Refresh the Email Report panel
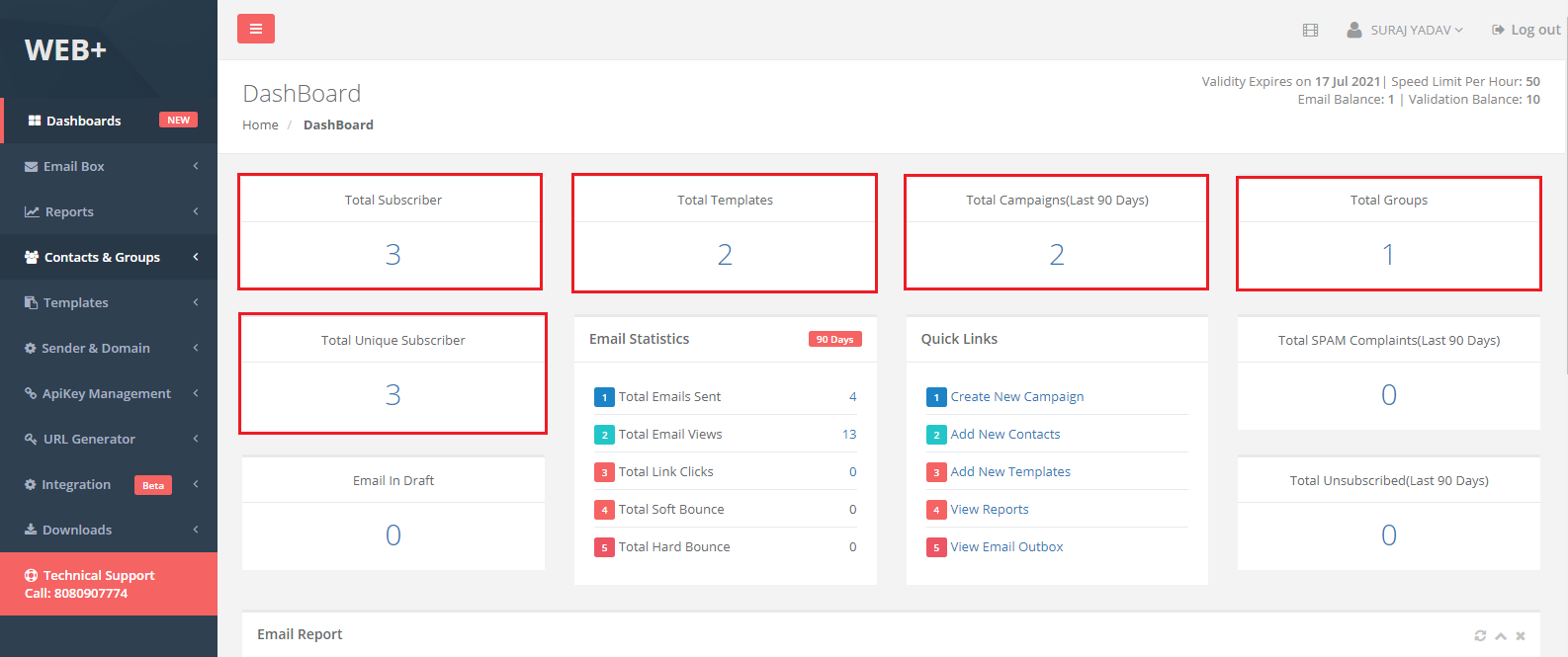The image size is (1568, 657). [1480, 635]
